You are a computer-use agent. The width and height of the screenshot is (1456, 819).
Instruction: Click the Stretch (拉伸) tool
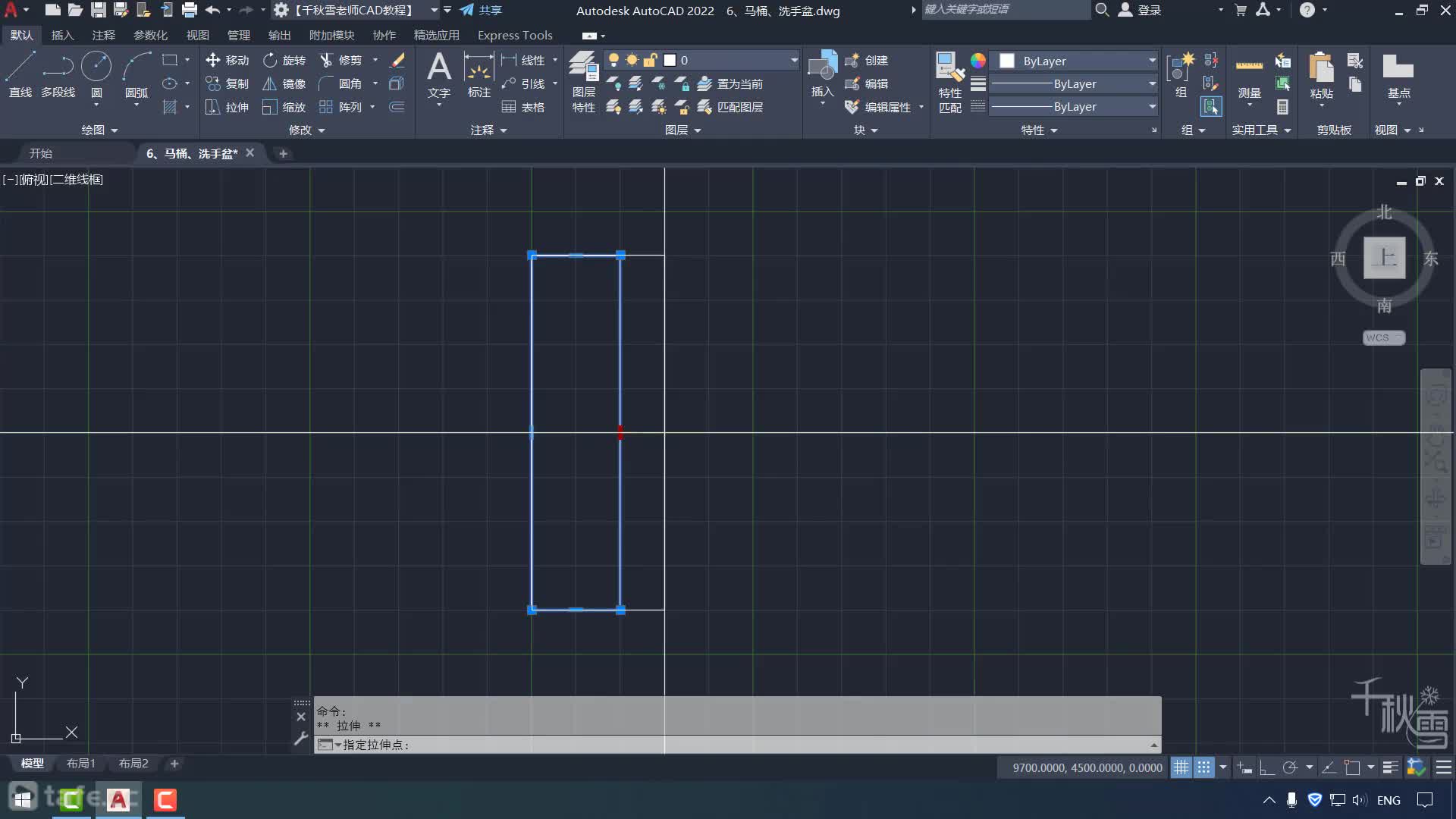(227, 107)
